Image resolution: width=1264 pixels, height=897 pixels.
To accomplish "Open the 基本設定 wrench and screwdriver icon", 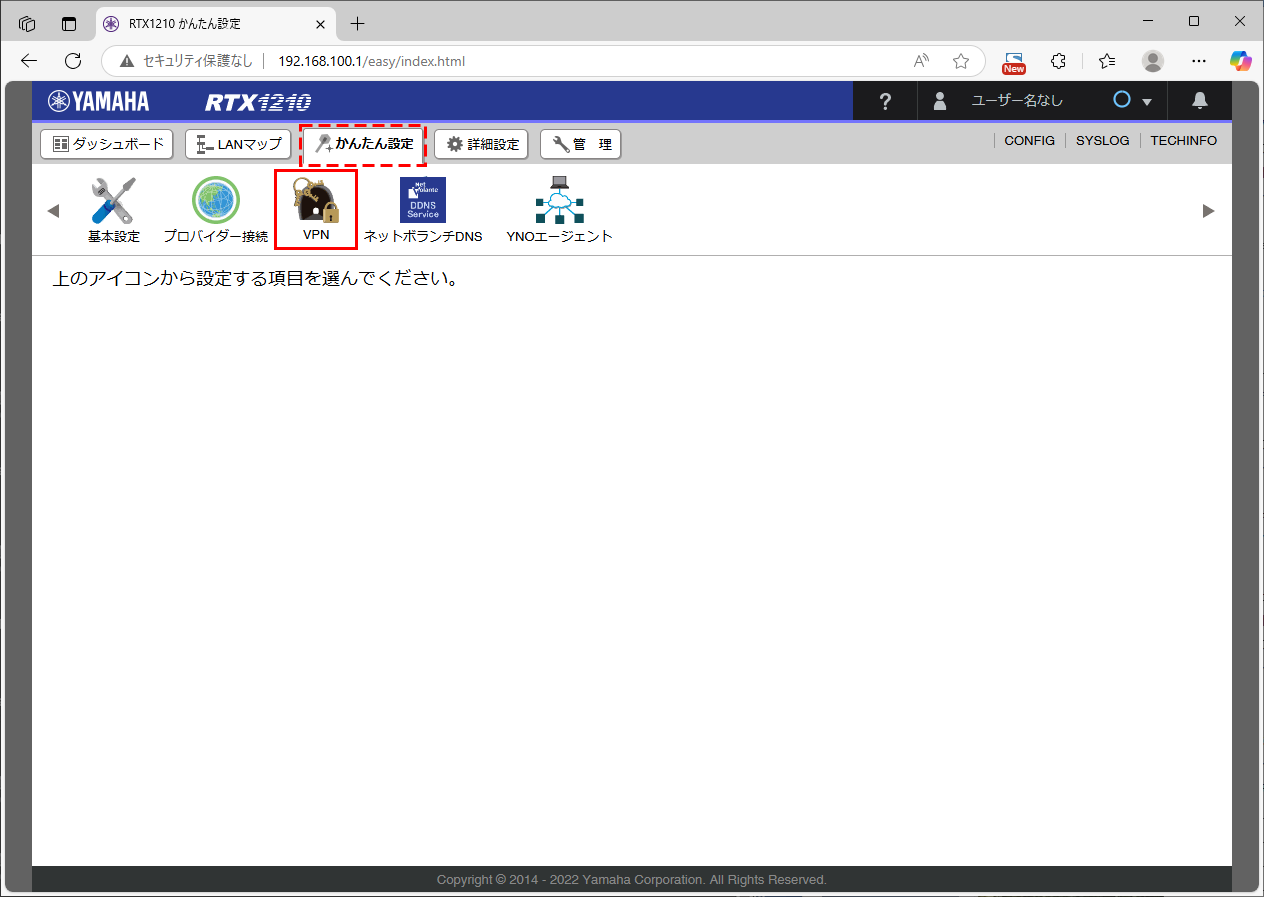I will (x=113, y=210).
